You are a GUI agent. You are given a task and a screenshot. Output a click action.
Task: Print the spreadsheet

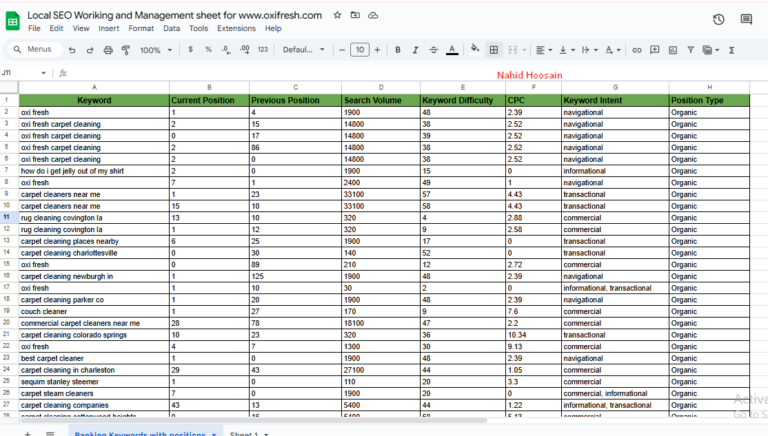(108, 50)
